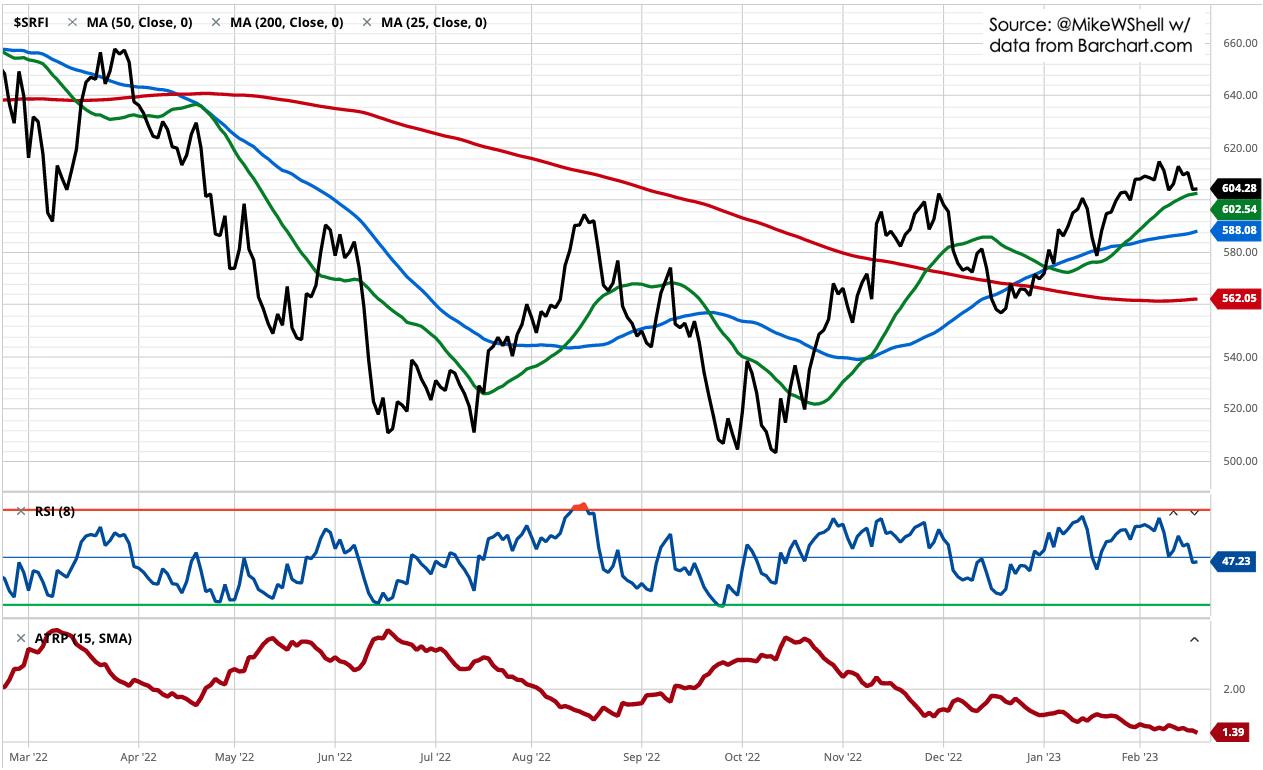Move the RSI pane down
This screenshot has width=1263, height=770.
[1194, 512]
